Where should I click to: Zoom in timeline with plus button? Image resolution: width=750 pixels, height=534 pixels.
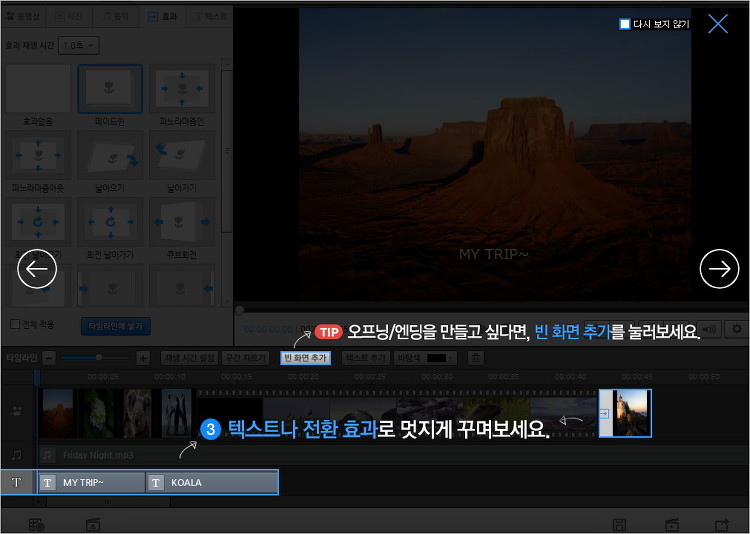click(x=143, y=357)
